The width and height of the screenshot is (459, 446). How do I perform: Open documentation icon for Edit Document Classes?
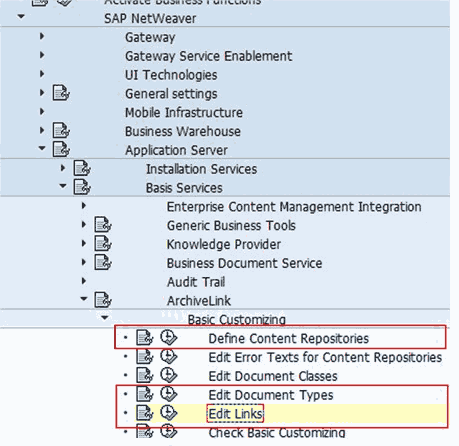pyautogui.click(x=145, y=375)
